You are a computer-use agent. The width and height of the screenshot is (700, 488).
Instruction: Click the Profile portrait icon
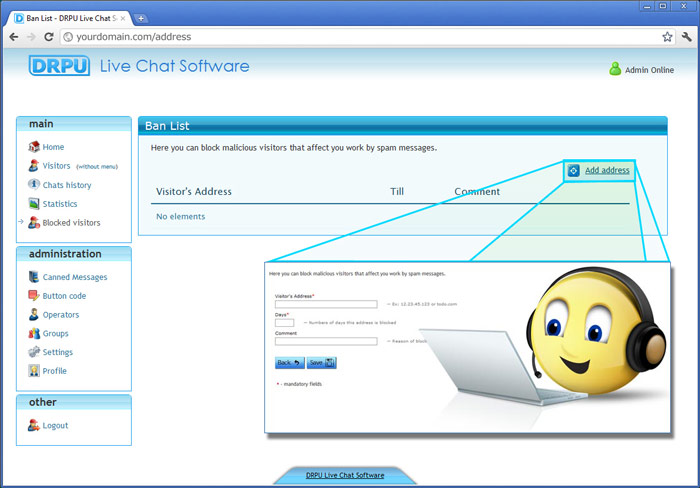coord(34,371)
